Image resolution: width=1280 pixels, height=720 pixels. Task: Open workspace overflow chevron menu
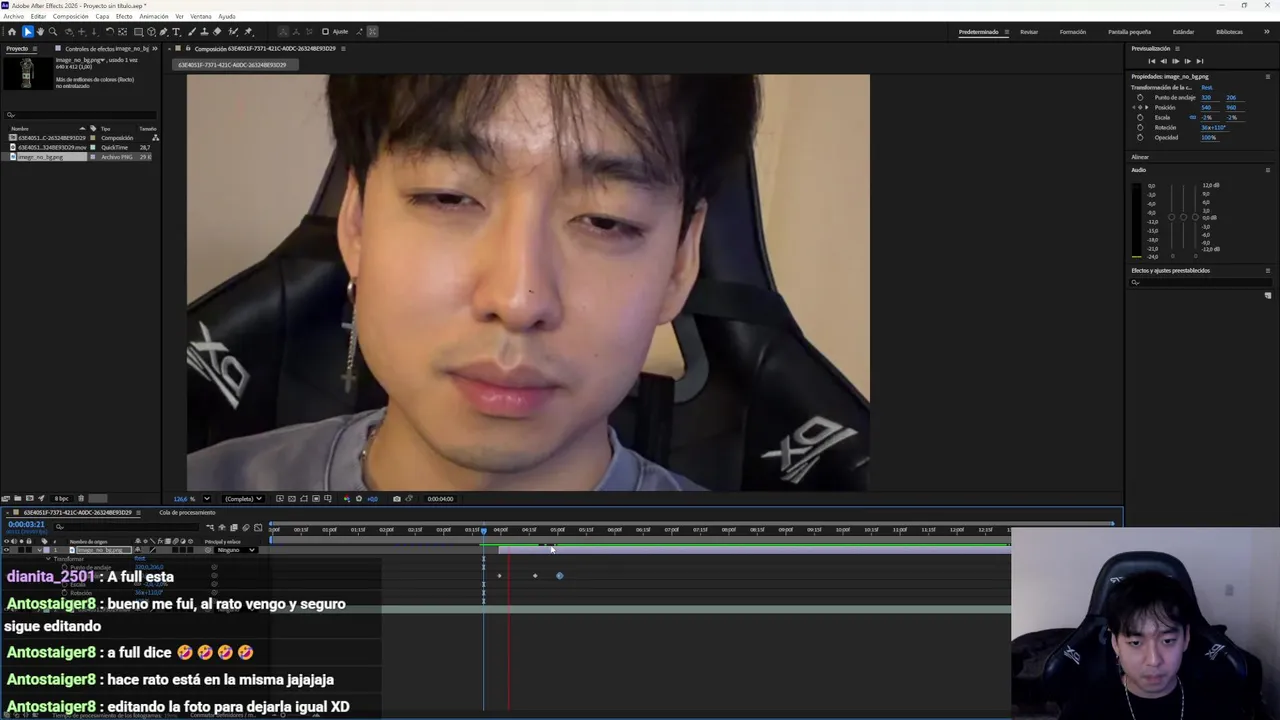pos(1267,32)
